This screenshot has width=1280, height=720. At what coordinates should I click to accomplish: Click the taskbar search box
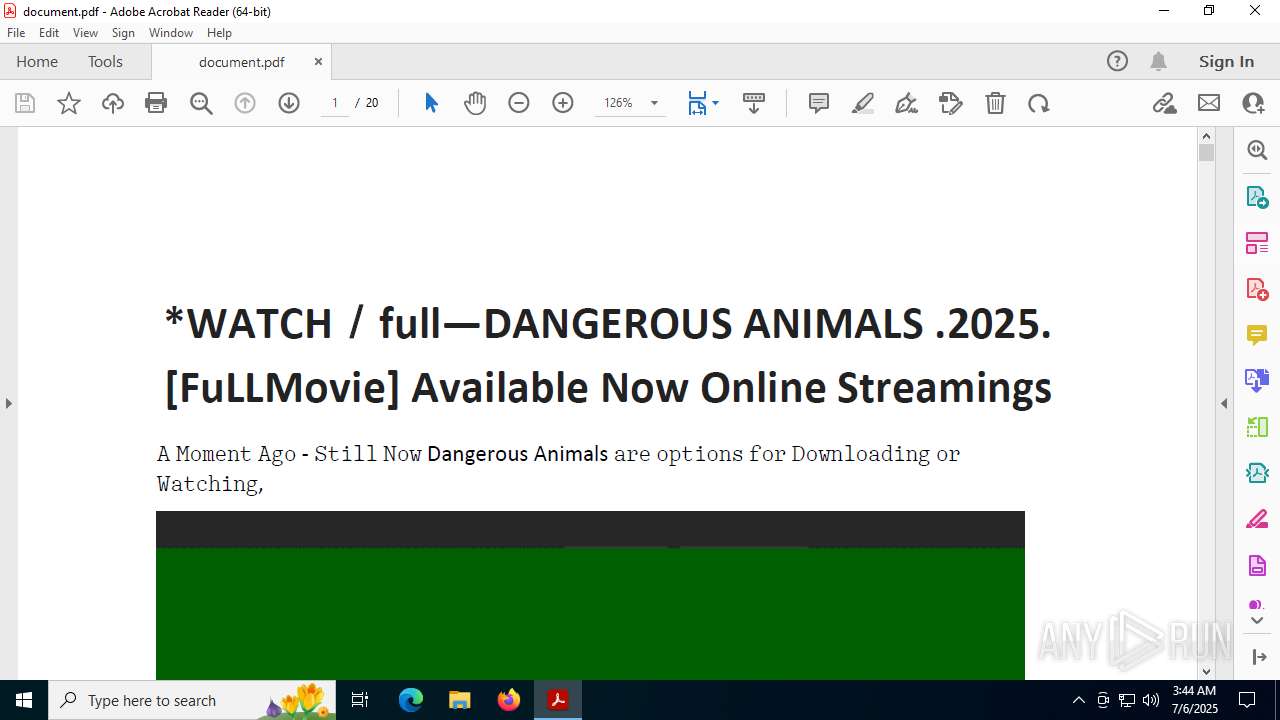point(192,700)
